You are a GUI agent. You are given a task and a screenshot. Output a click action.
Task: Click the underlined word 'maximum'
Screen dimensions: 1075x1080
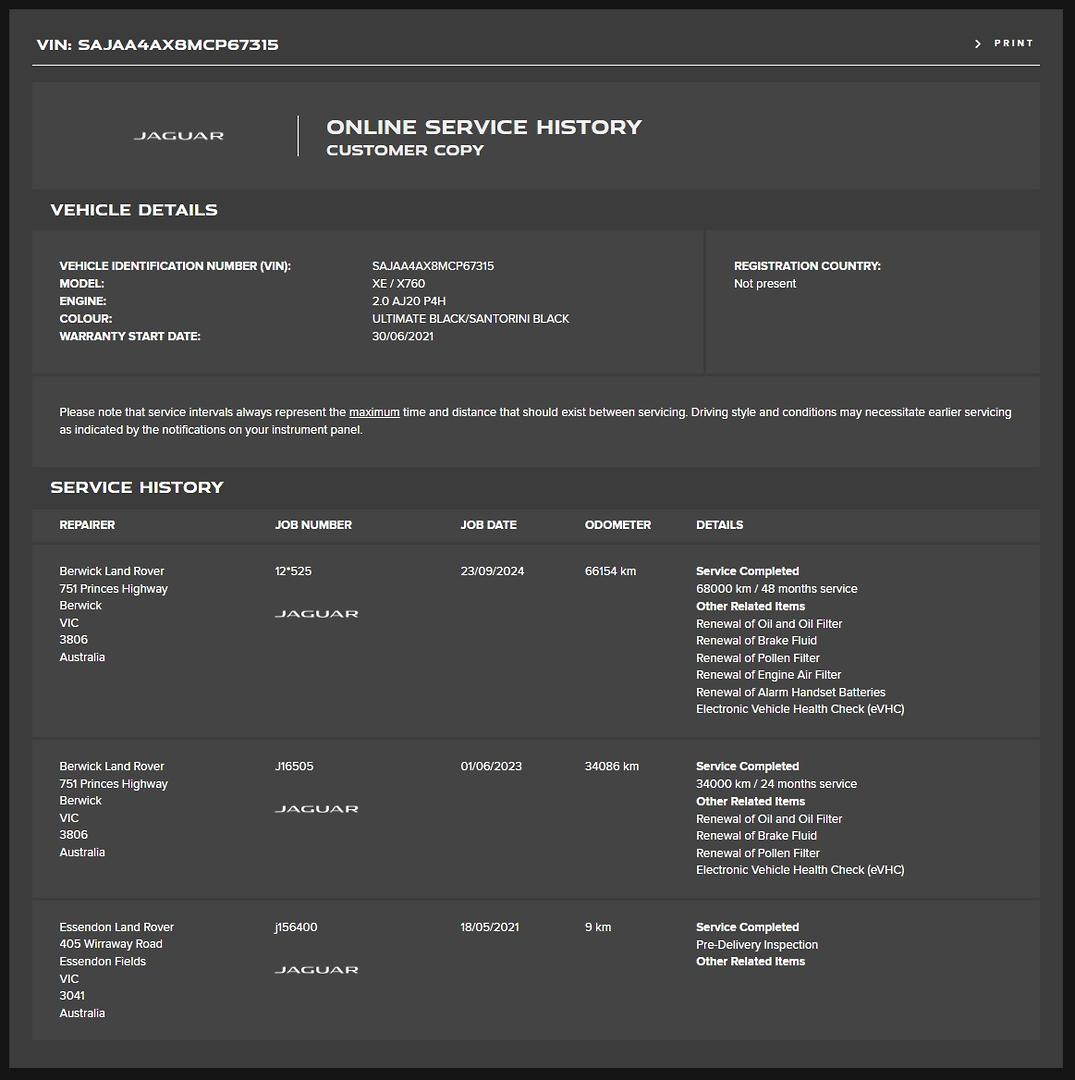pyautogui.click(x=374, y=412)
